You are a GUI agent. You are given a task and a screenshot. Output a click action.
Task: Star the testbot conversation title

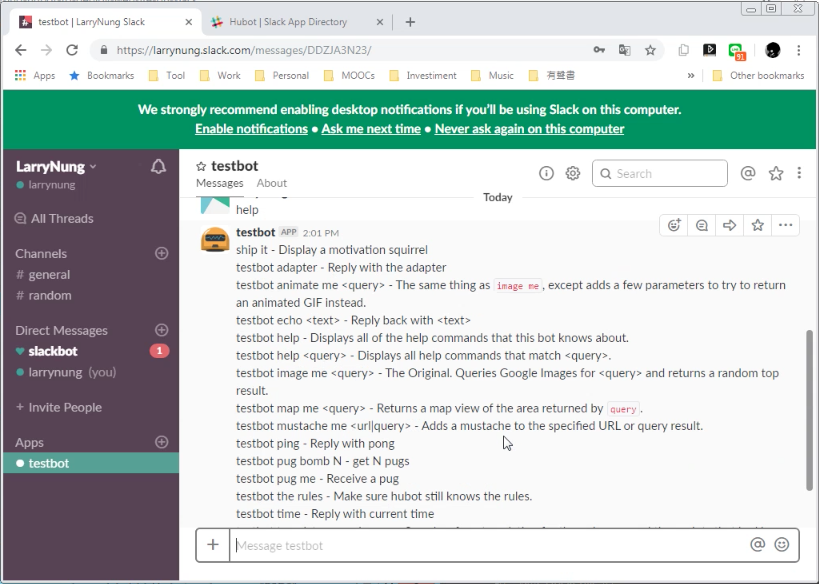[x=201, y=167]
